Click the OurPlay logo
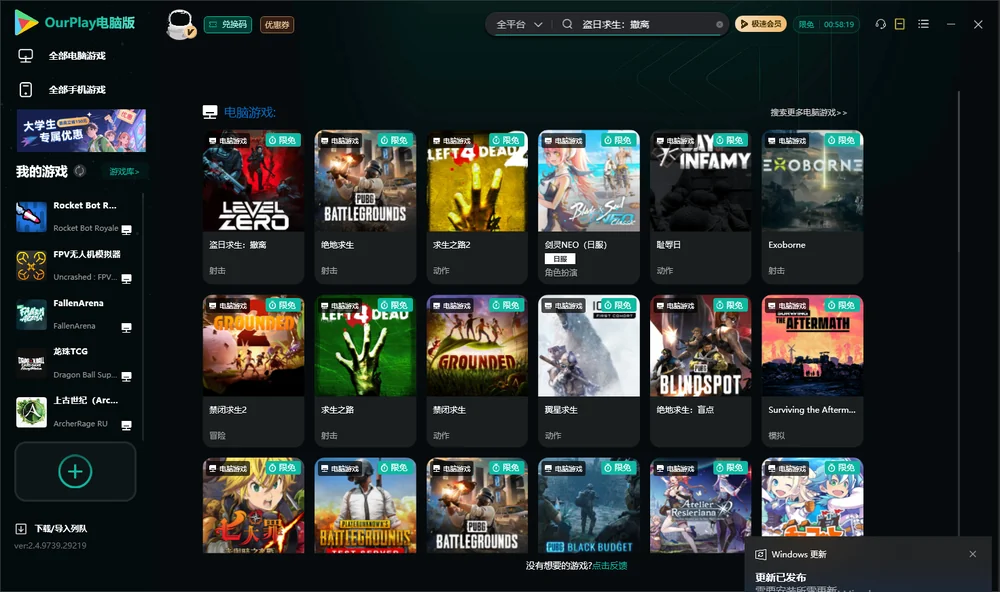This screenshot has width=1000, height=592. coord(74,22)
